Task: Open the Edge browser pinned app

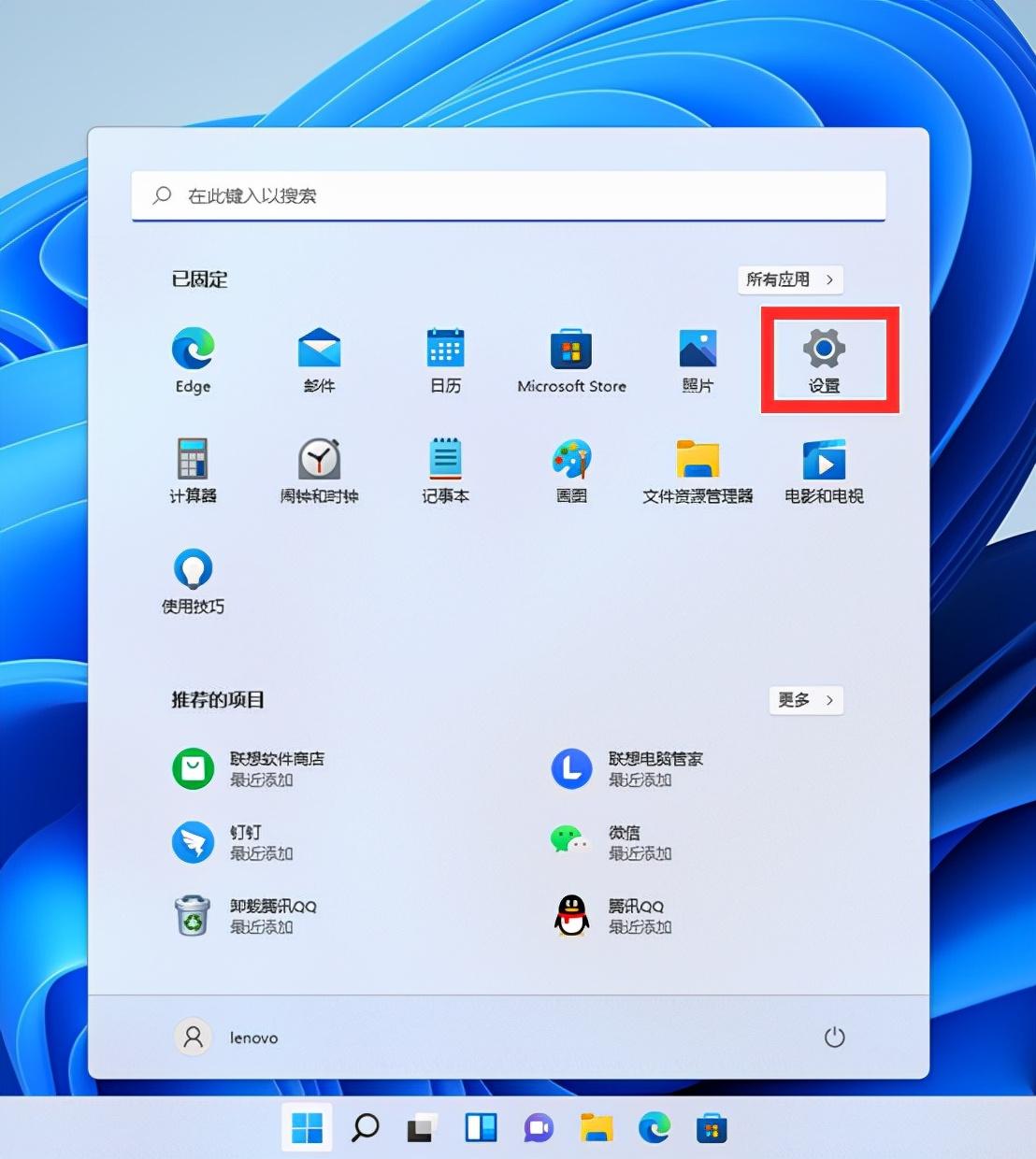Action: pyautogui.click(x=193, y=361)
